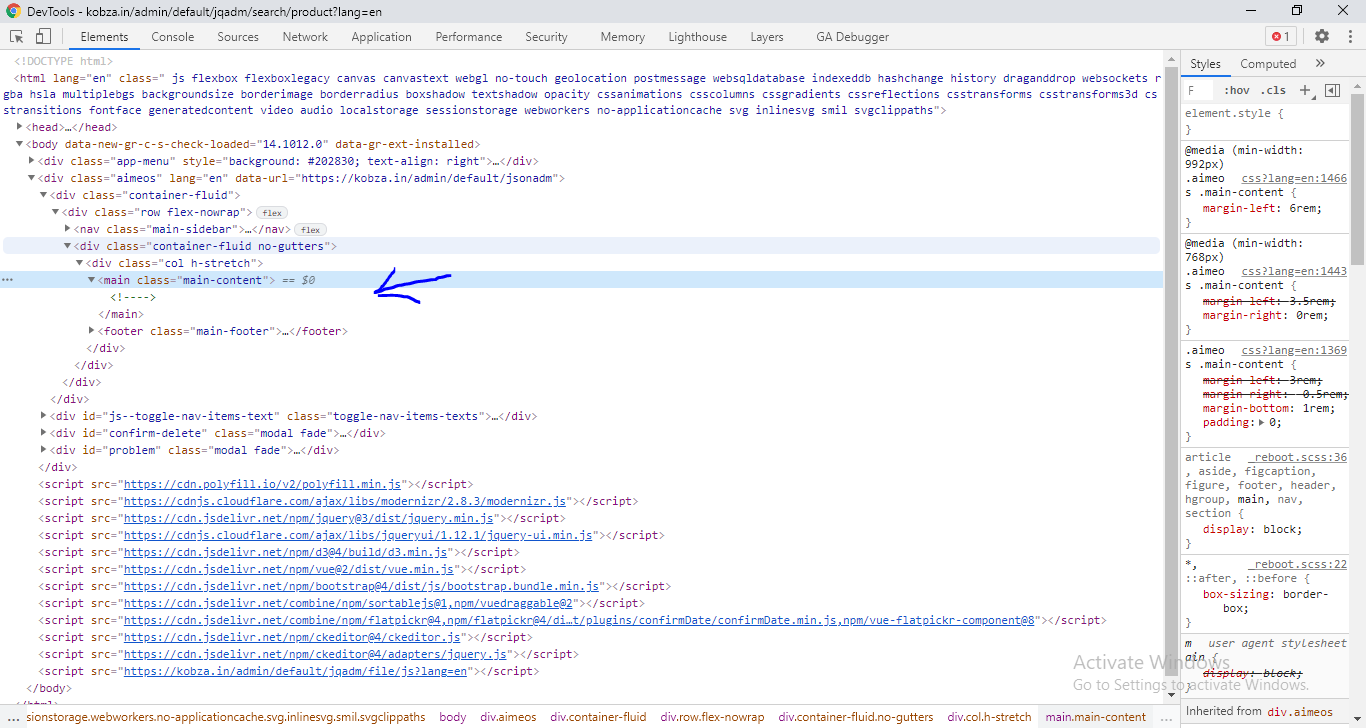Open the vue.min.js script link
The width and height of the screenshot is (1366, 728).
[288, 569]
